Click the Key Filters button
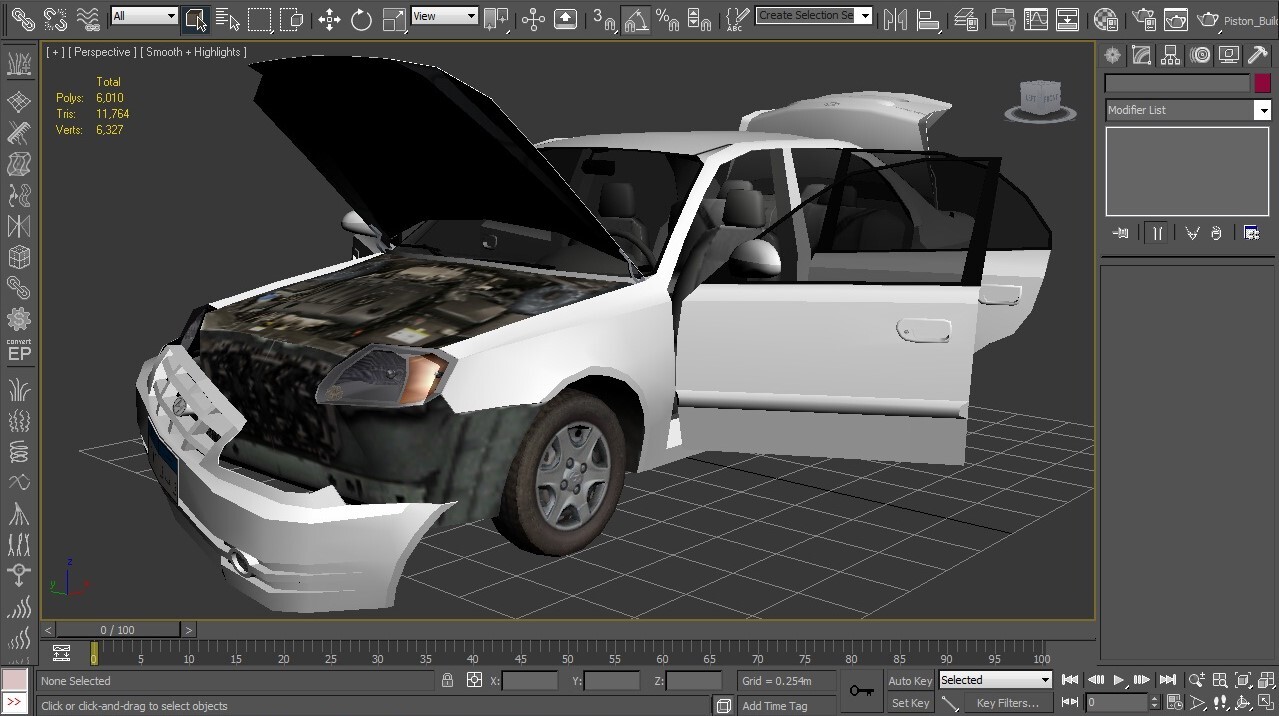Image resolution: width=1279 pixels, height=716 pixels. pyautogui.click(x=1007, y=703)
